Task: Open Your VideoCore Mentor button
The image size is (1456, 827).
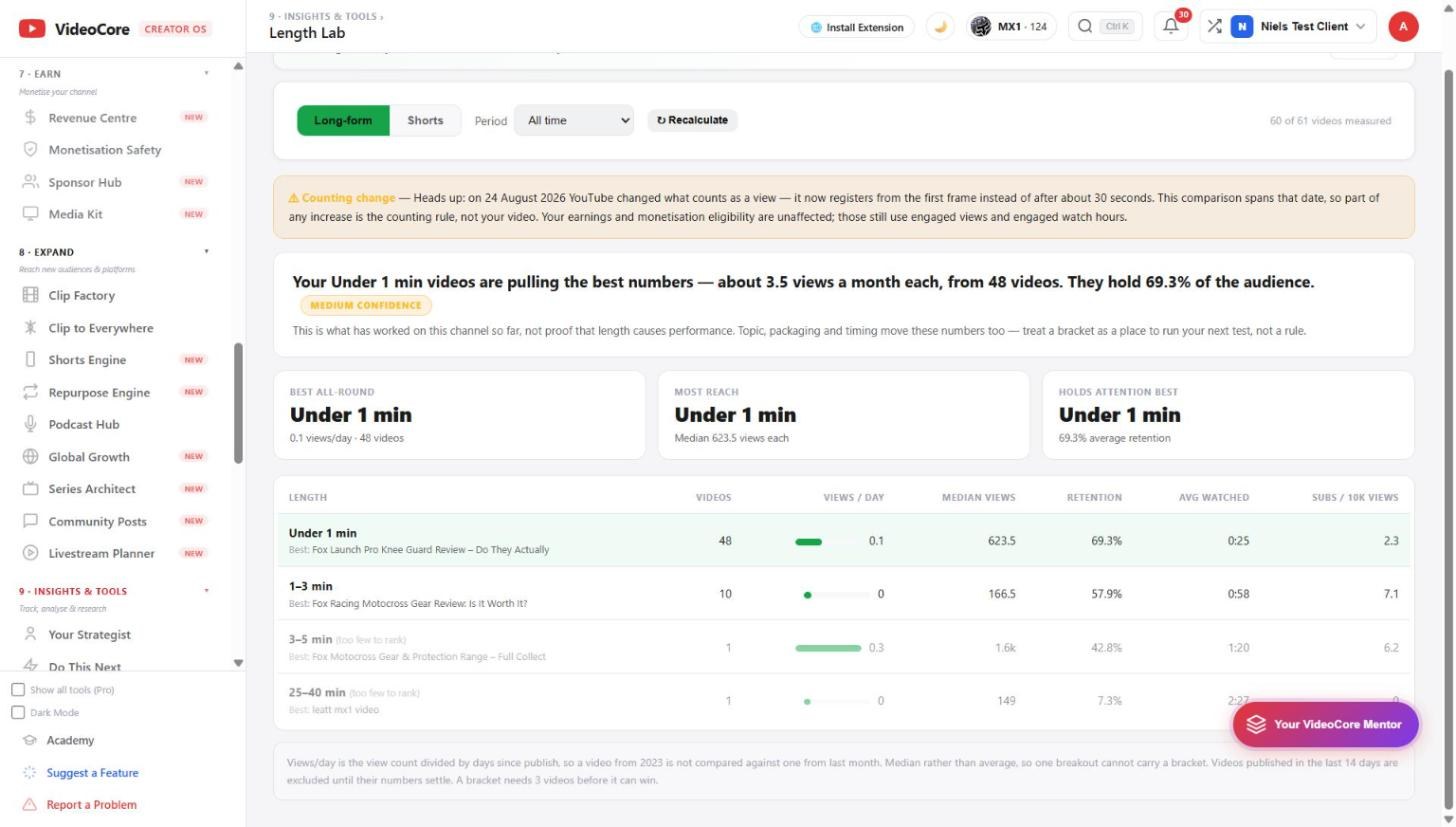Action: point(1326,724)
